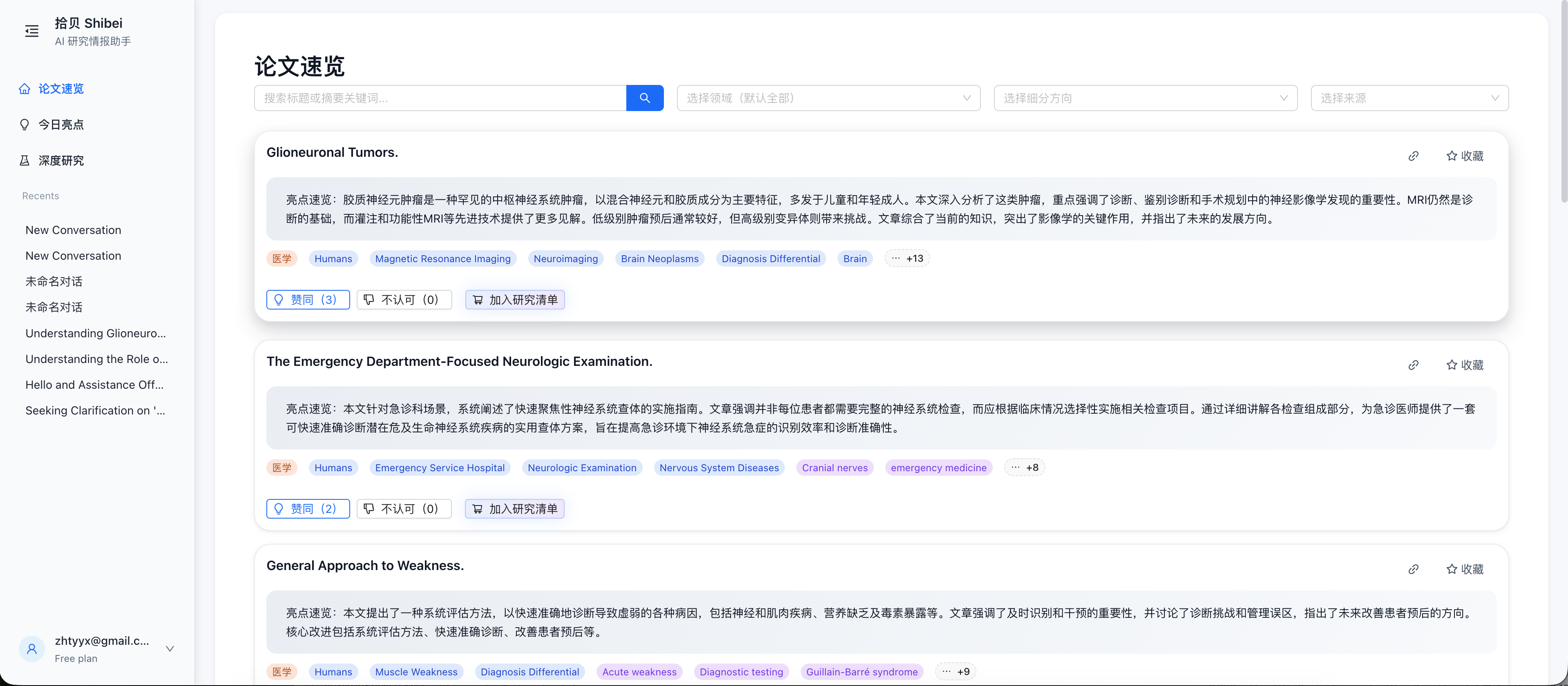Click the Brain tag
This screenshot has height=686, width=1568.
[x=855, y=258]
